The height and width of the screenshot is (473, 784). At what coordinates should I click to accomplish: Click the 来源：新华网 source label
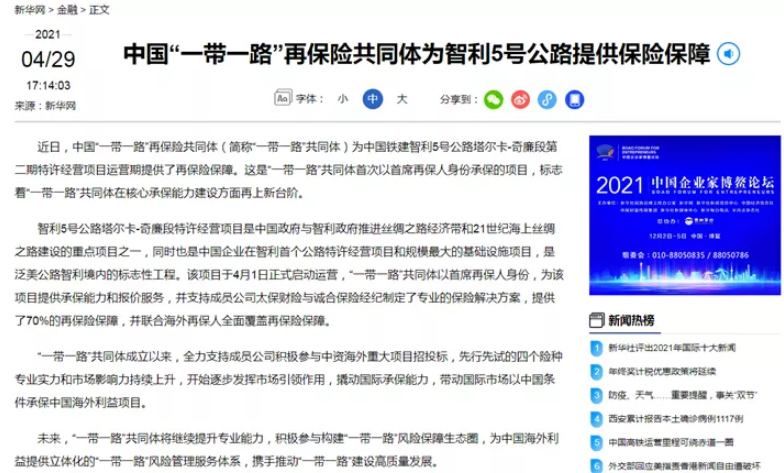click(x=45, y=106)
